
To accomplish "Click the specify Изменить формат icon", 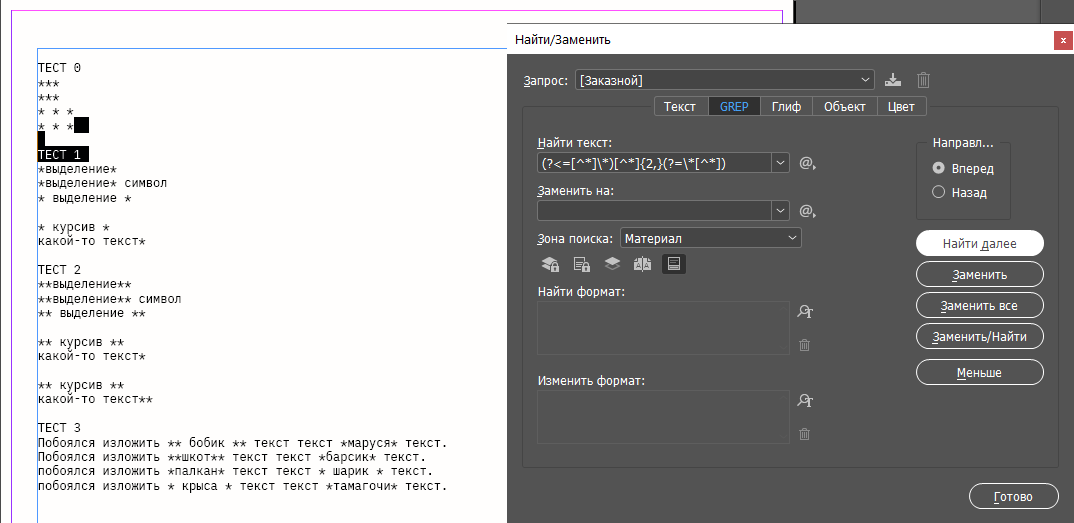I will point(804,401).
